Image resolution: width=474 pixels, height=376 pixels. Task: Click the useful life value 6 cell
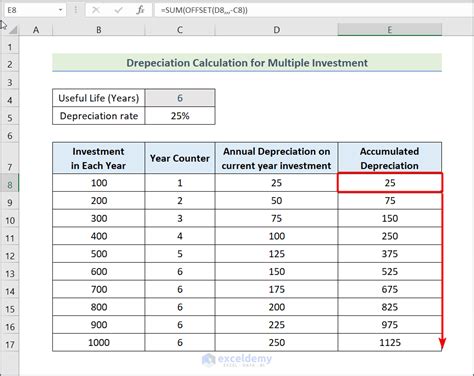(180, 98)
